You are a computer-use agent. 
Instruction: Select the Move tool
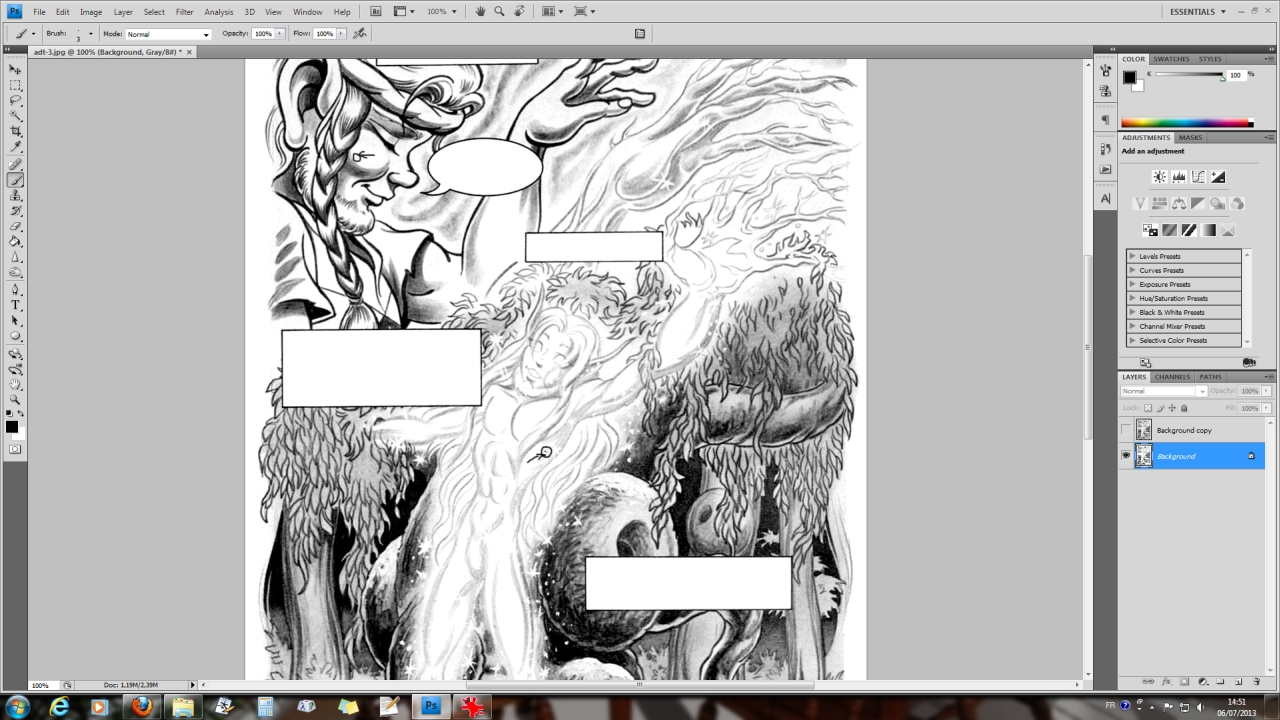click(15, 69)
